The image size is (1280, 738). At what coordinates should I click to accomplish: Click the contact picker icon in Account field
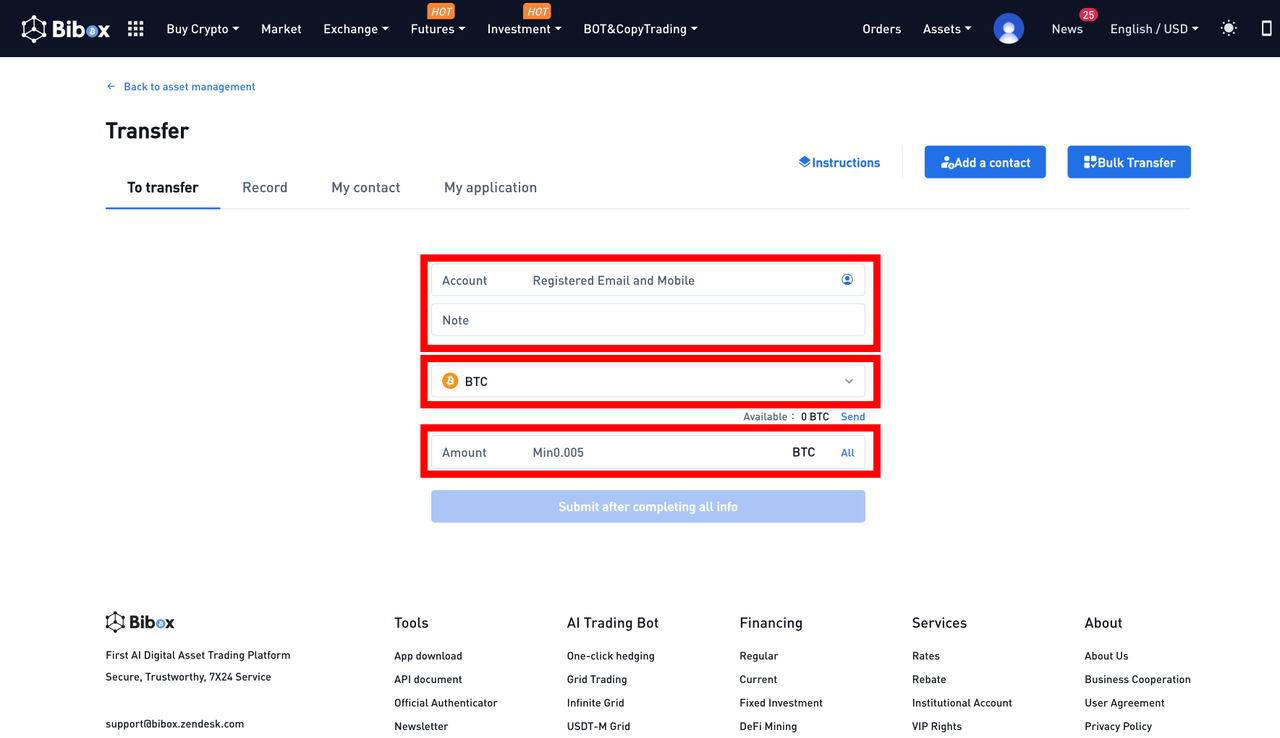click(x=847, y=280)
